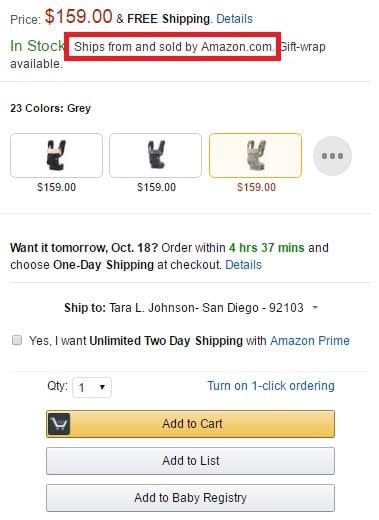This screenshot has height=520, width=379.
Task: Choose the Grey carrier color thumbnail
Action: 255,155
